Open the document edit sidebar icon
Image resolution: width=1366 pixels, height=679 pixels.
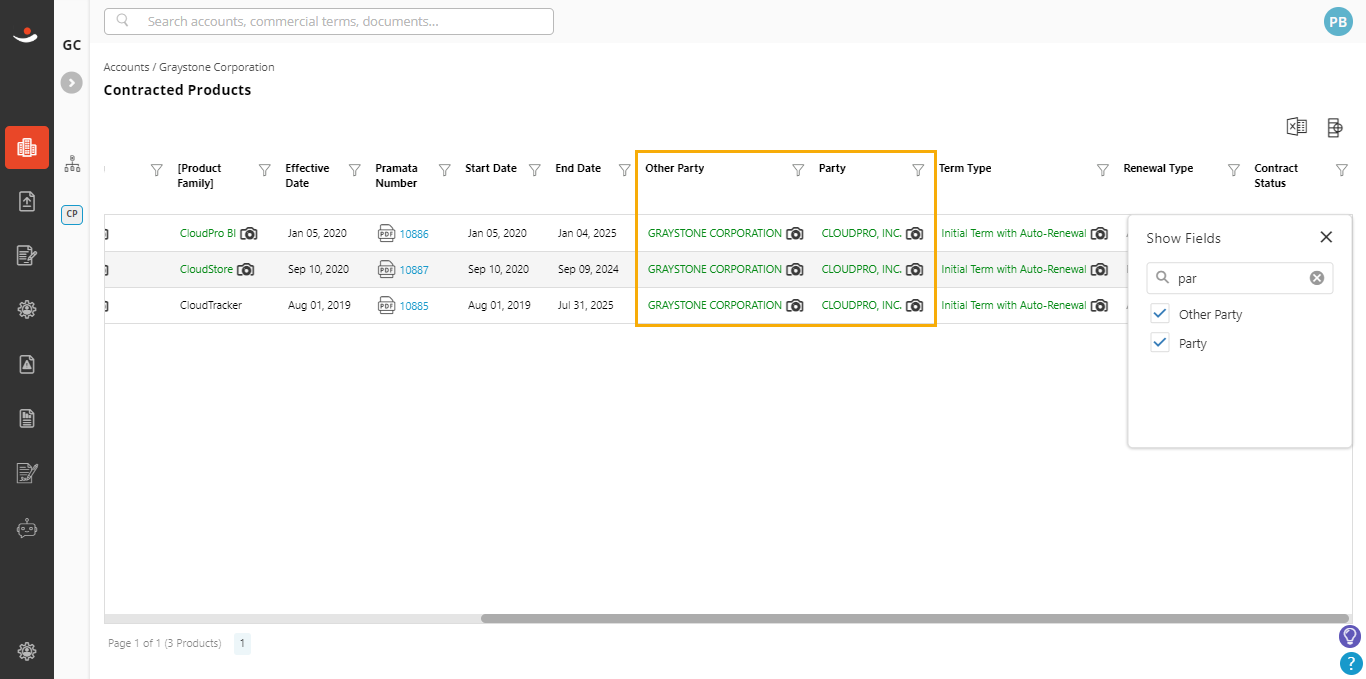click(x=27, y=256)
